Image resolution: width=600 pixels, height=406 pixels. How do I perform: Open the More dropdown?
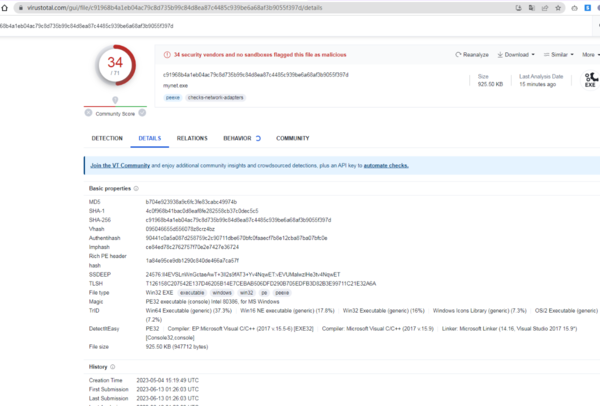pyautogui.click(x=591, y=55)
